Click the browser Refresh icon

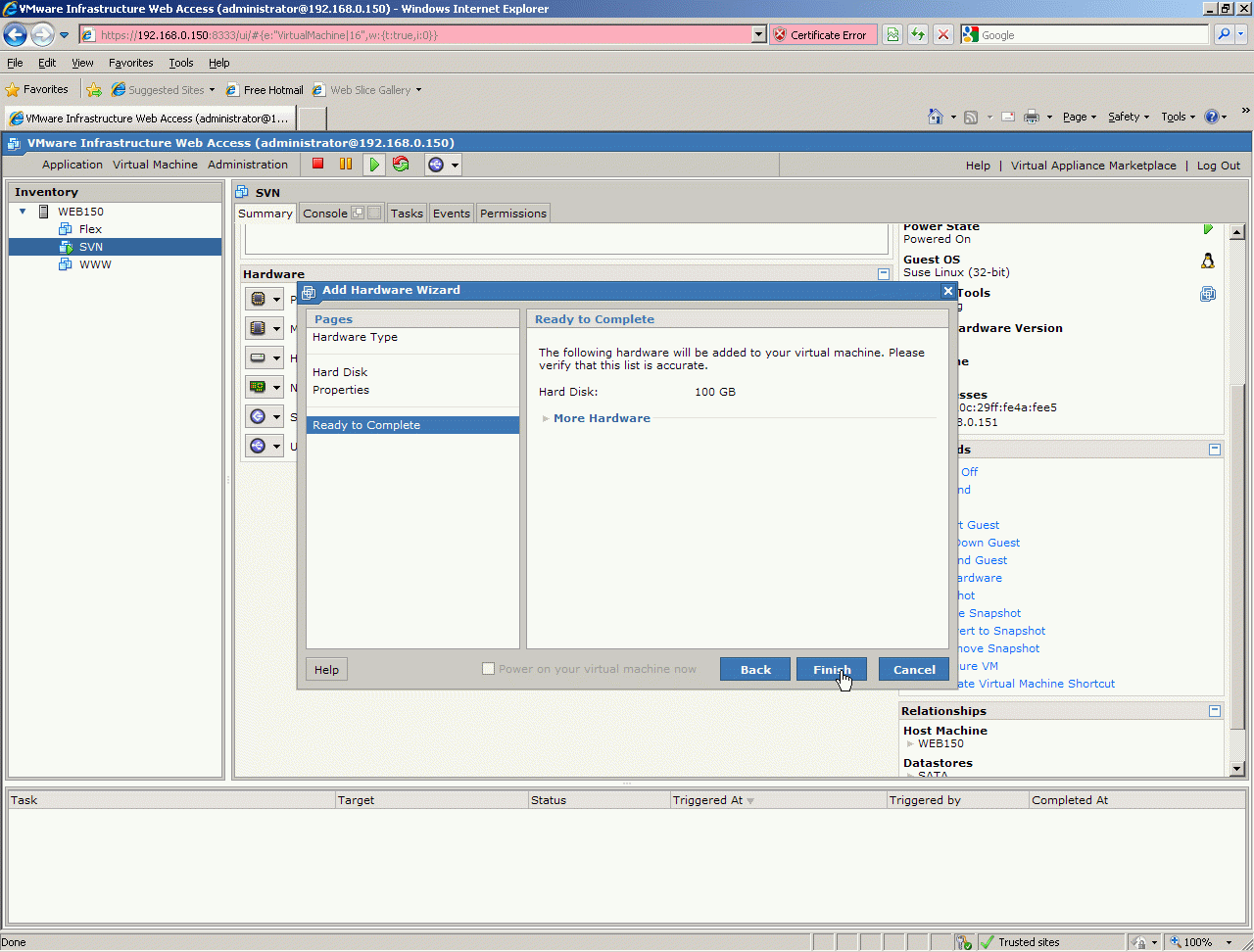click(x=918, y=35)
